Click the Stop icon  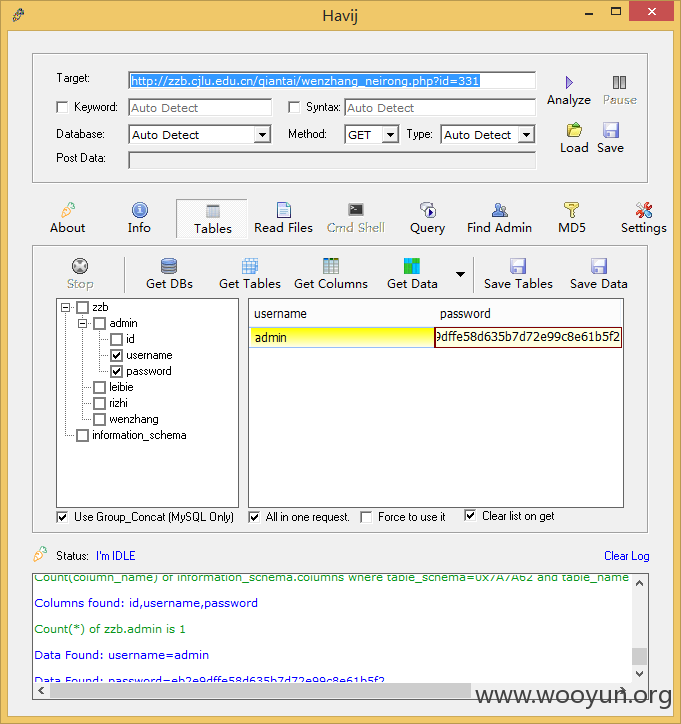[80, 266]
